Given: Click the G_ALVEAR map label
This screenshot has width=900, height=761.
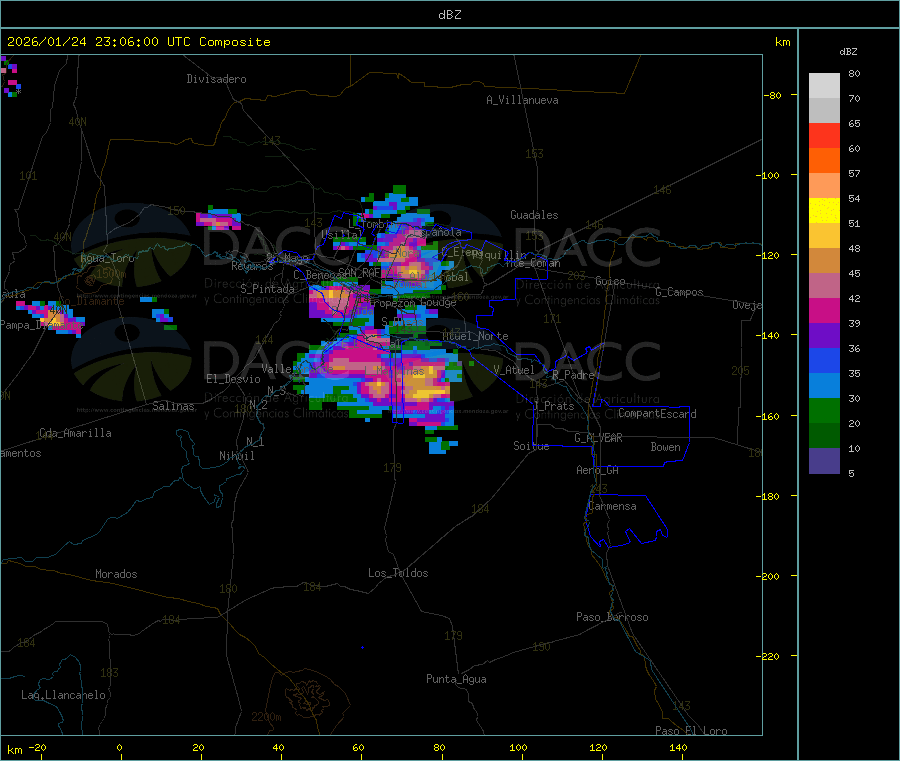Looking at the screenshot, I should (598, 438).
